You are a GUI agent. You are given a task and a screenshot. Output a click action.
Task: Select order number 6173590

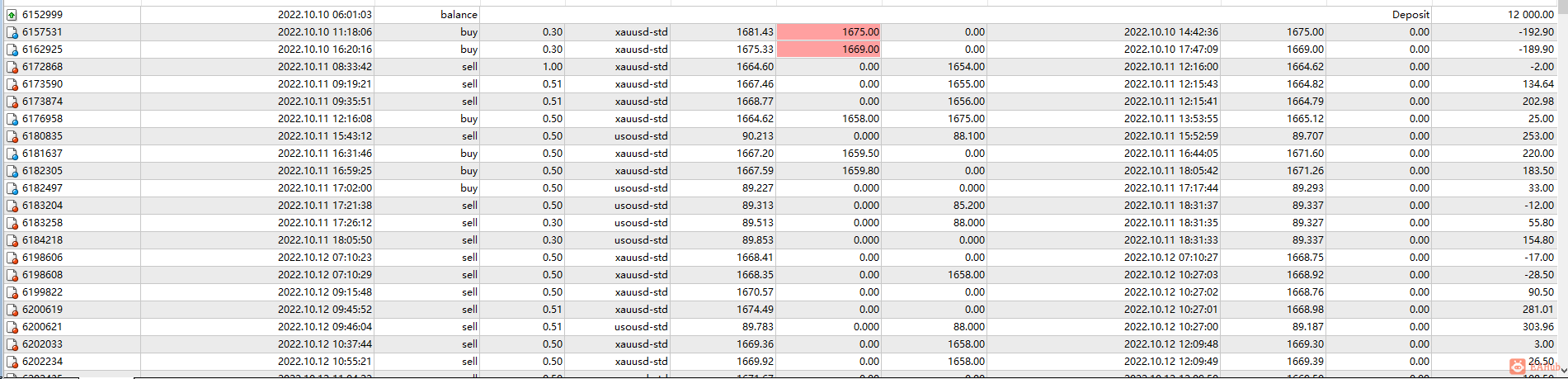pyautogui.click(x=42, y=84)
